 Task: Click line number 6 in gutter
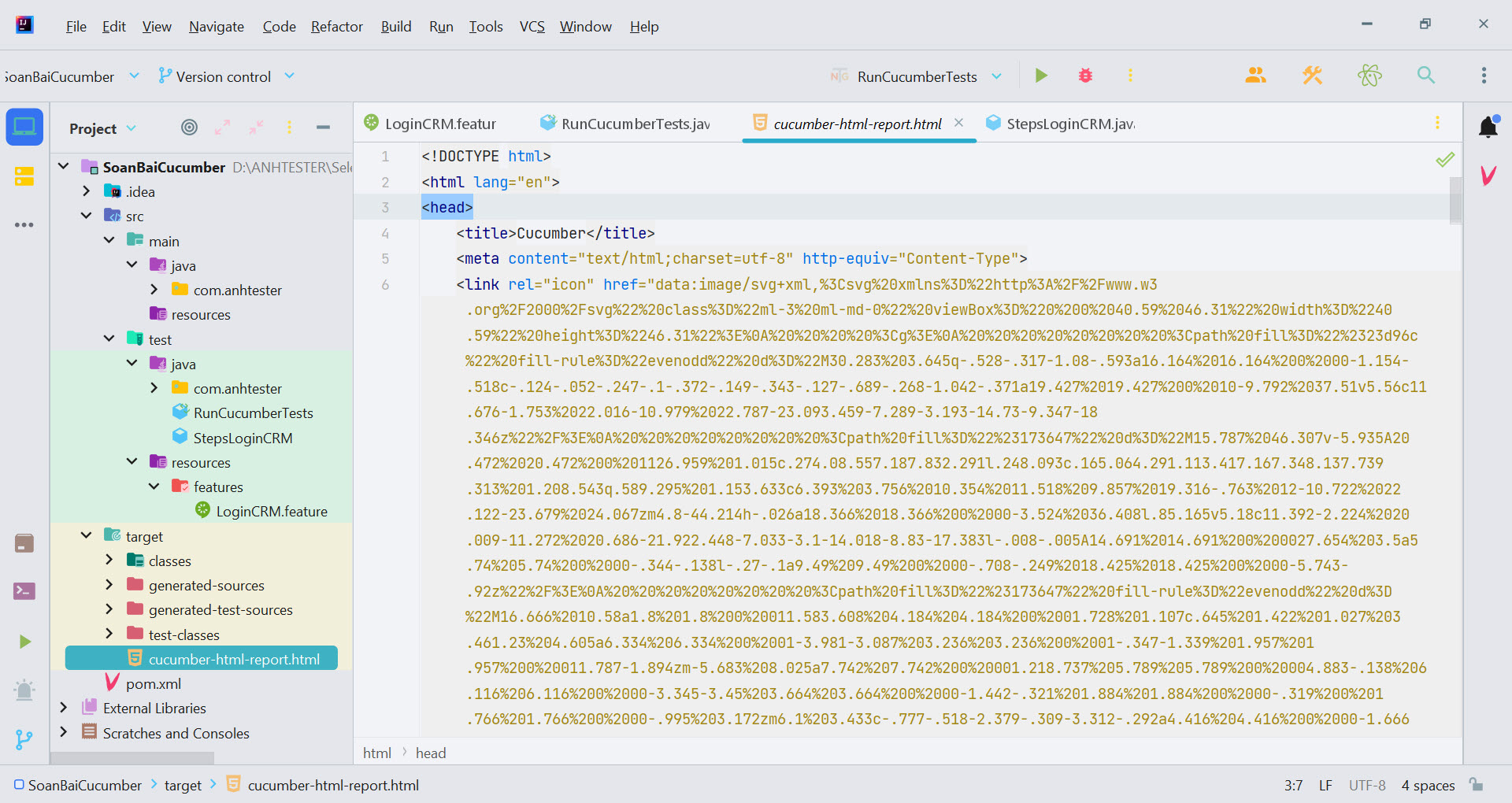pyautogui.click(x=385, y=284)
